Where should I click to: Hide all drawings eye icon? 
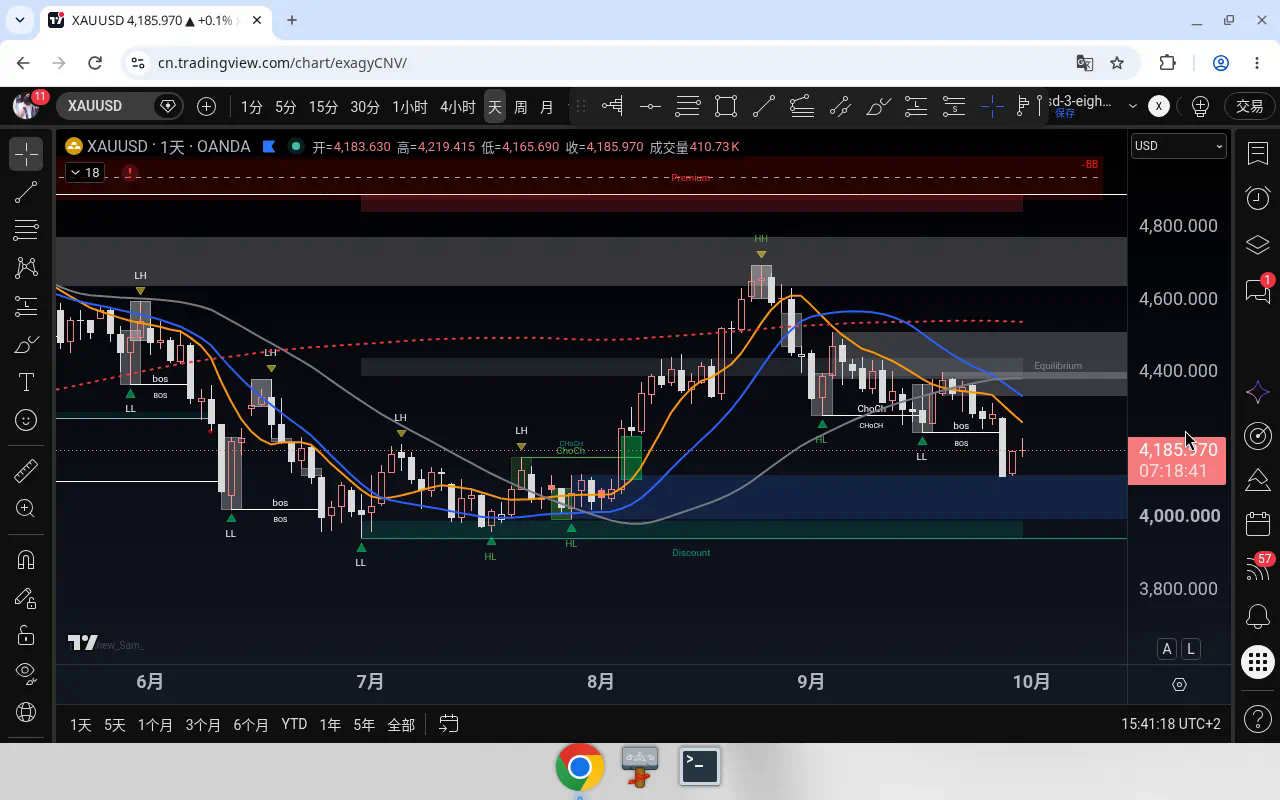pos(26,672)
